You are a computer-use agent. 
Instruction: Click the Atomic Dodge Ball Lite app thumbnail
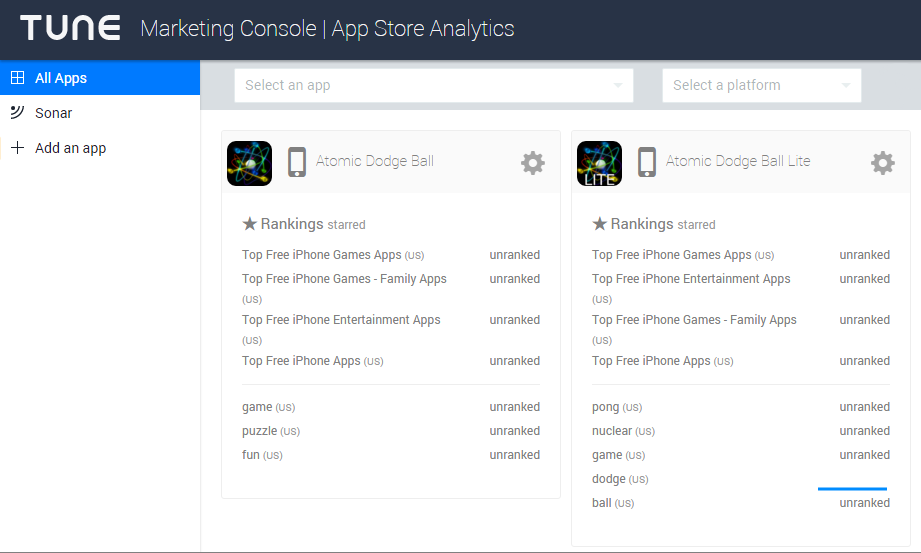click(x=599, y=163)
